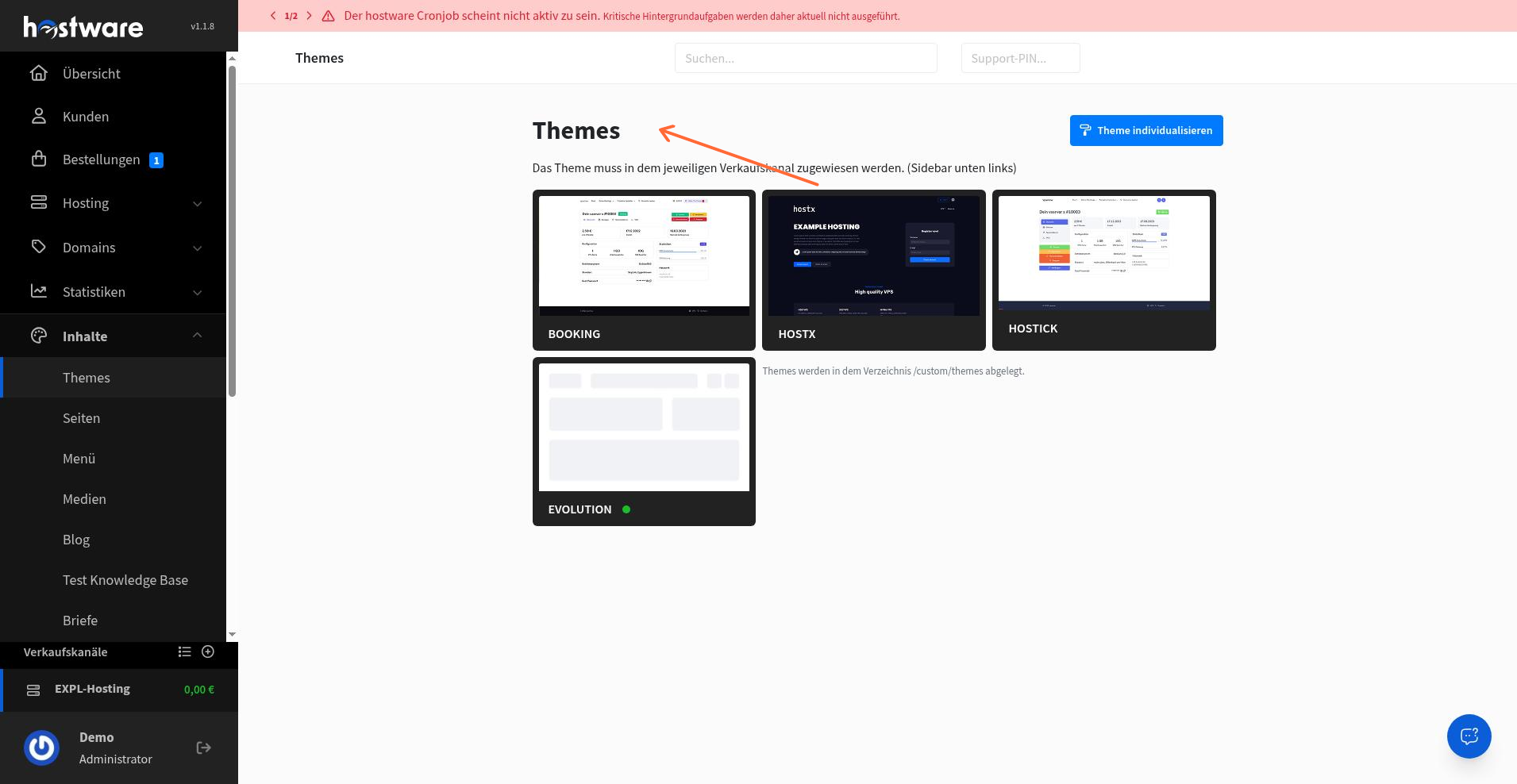Screen dimensions: 1517x784
Task: Select Themes in the sidebar
Action: coord(113,377)
